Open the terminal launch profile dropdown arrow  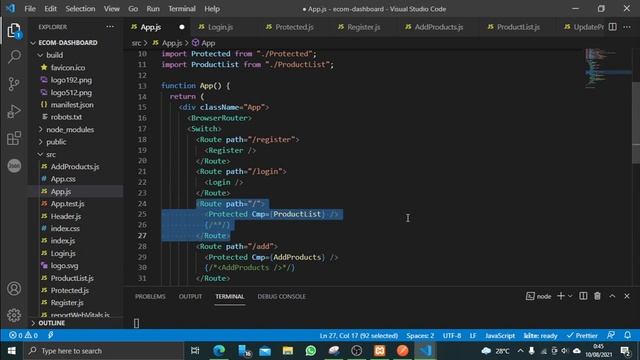click(570, 296)
